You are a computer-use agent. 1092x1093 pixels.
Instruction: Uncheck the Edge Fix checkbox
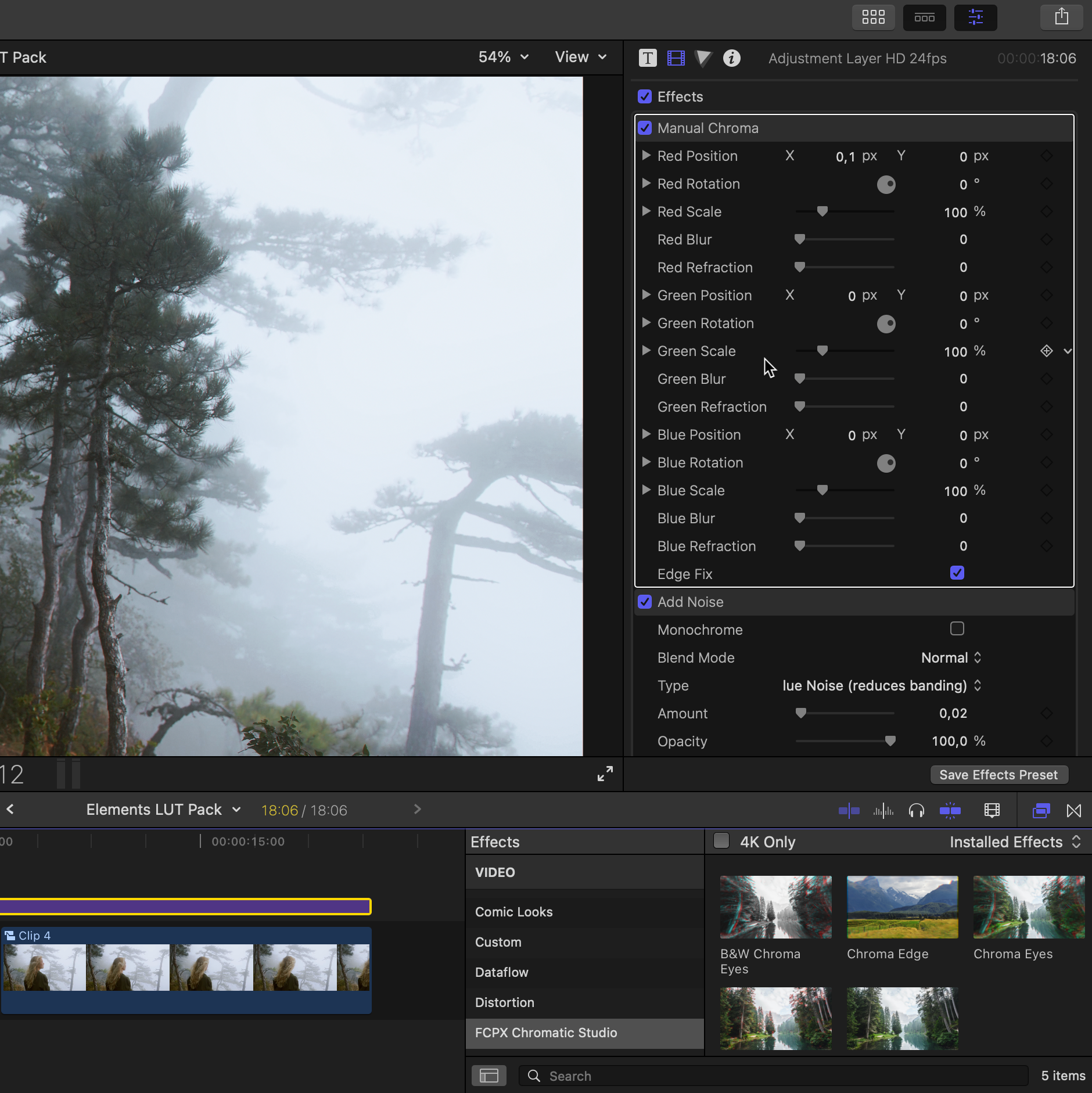point(957,573)
